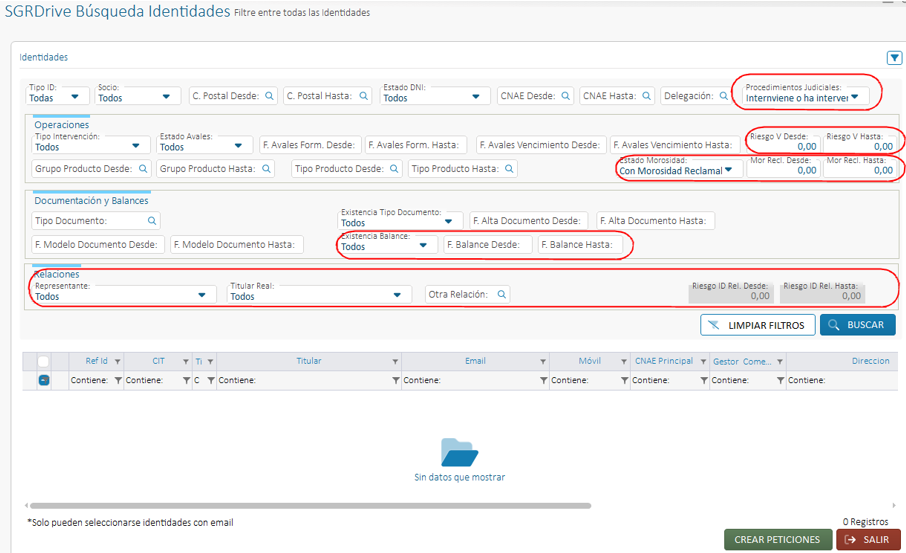Open the Estado Morosidad dropdown
Screen dimensions: 906x553
coord(729,170)
